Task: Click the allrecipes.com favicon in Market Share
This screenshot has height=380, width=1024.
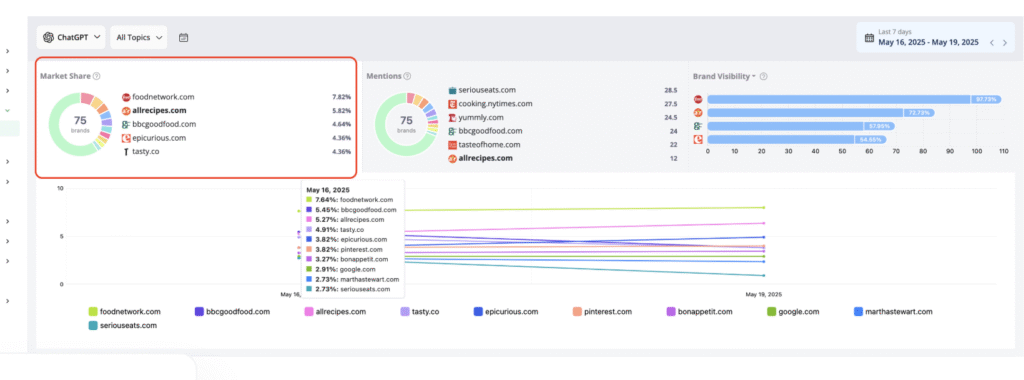Action: pyautogui.click(x=126, y=110)
